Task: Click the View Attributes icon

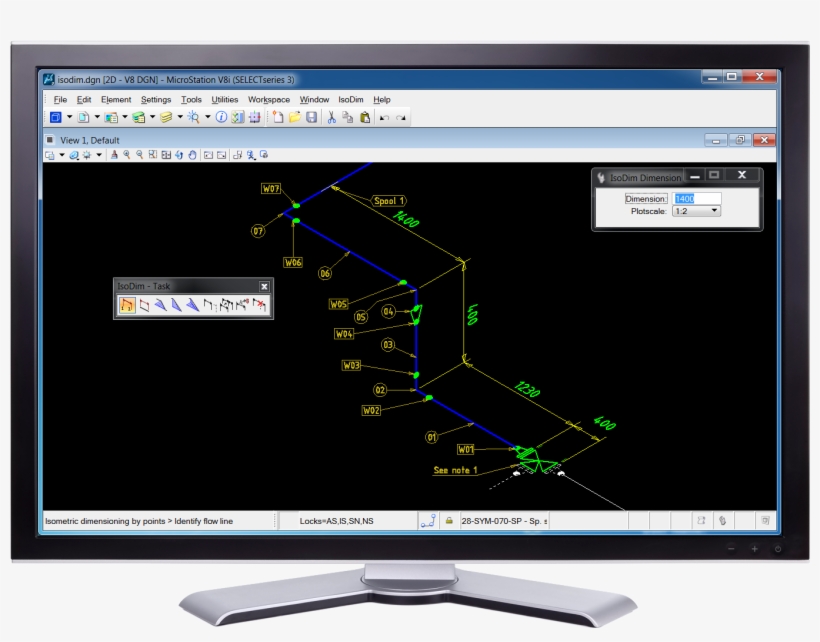Action: point(50,155)
